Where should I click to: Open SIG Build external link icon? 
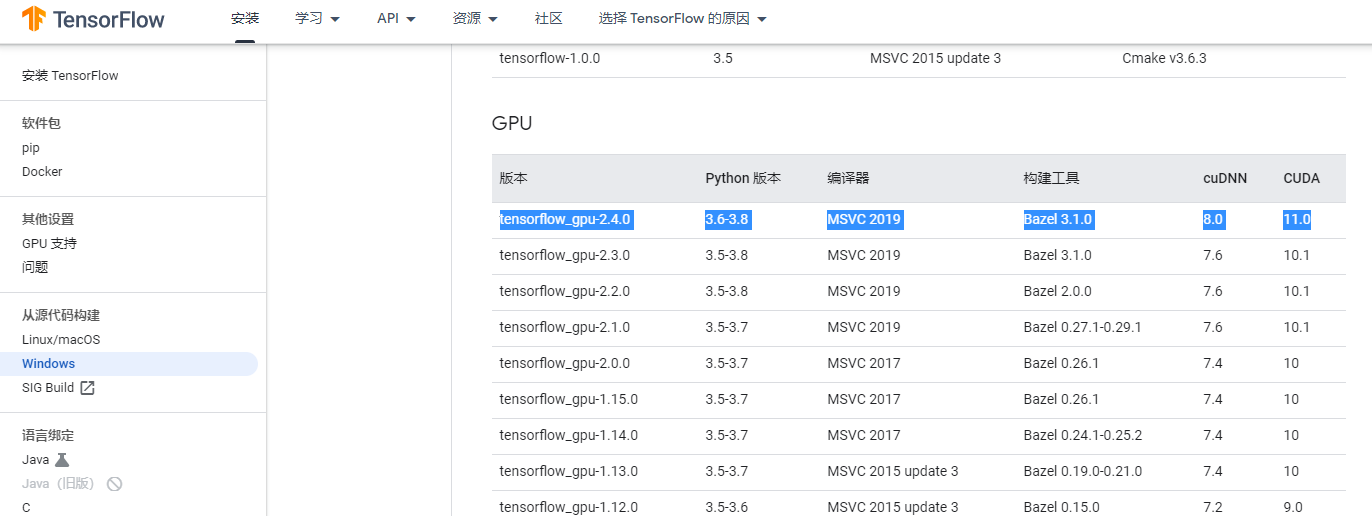click(87, 388)
